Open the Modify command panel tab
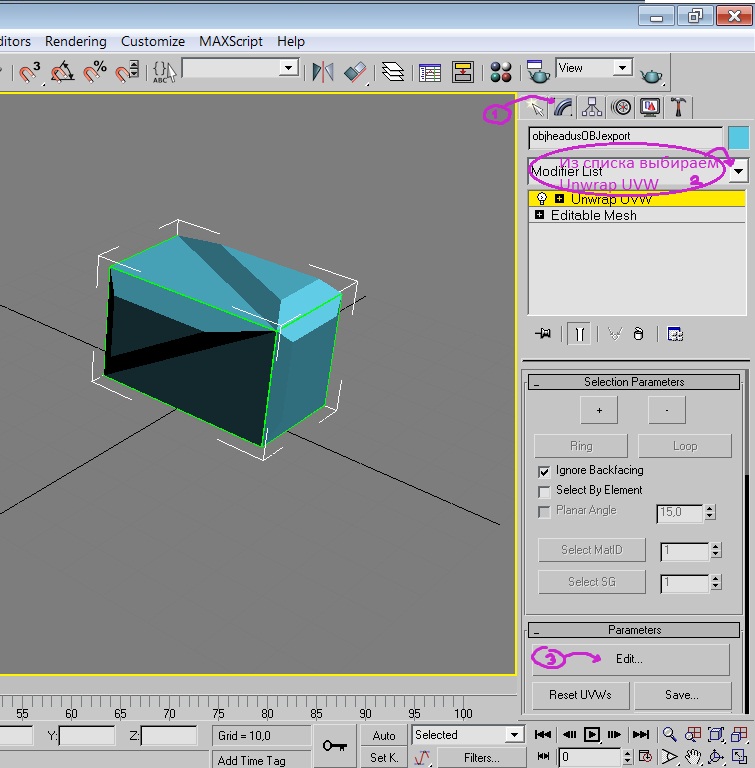Screen dimensions: 755x768 tap(564, 107)
